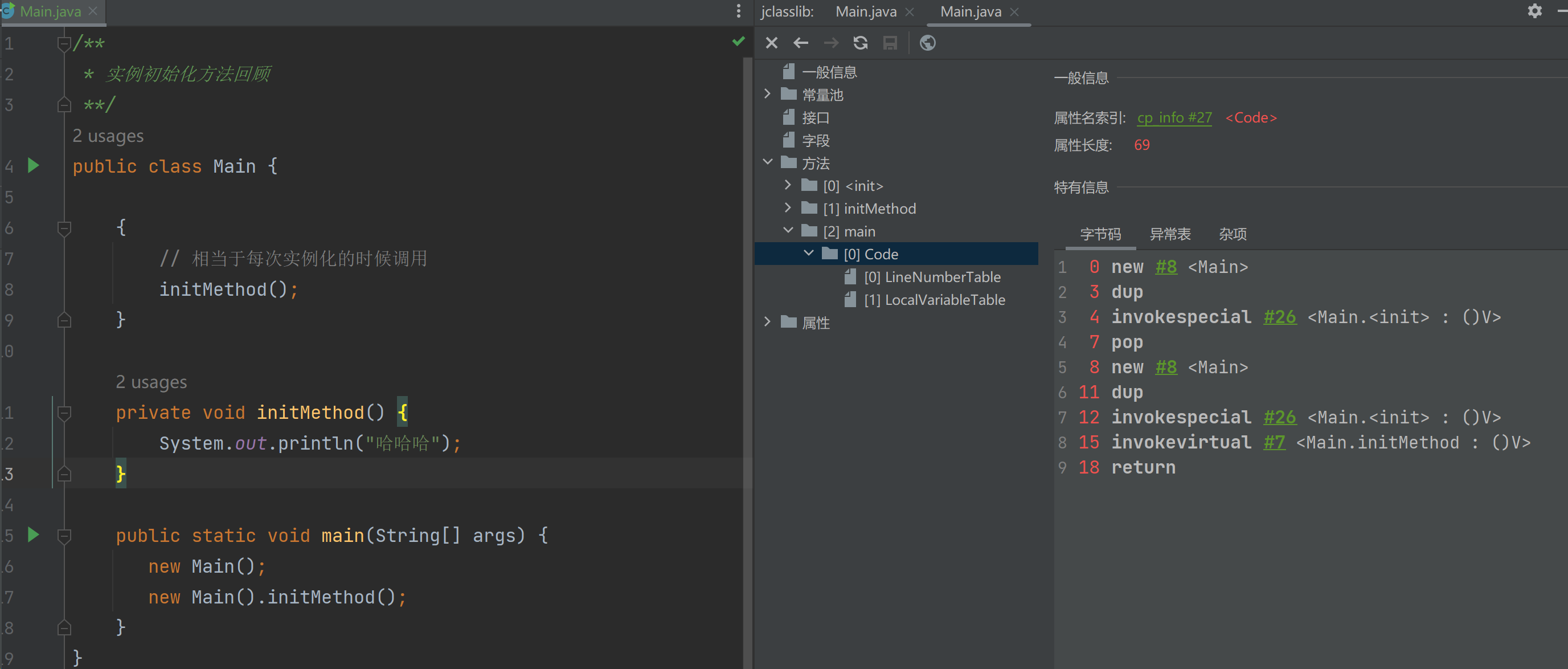Click the globe browser icon in toolbar
The image size is (1568, 669).
[x=927, y=43]
